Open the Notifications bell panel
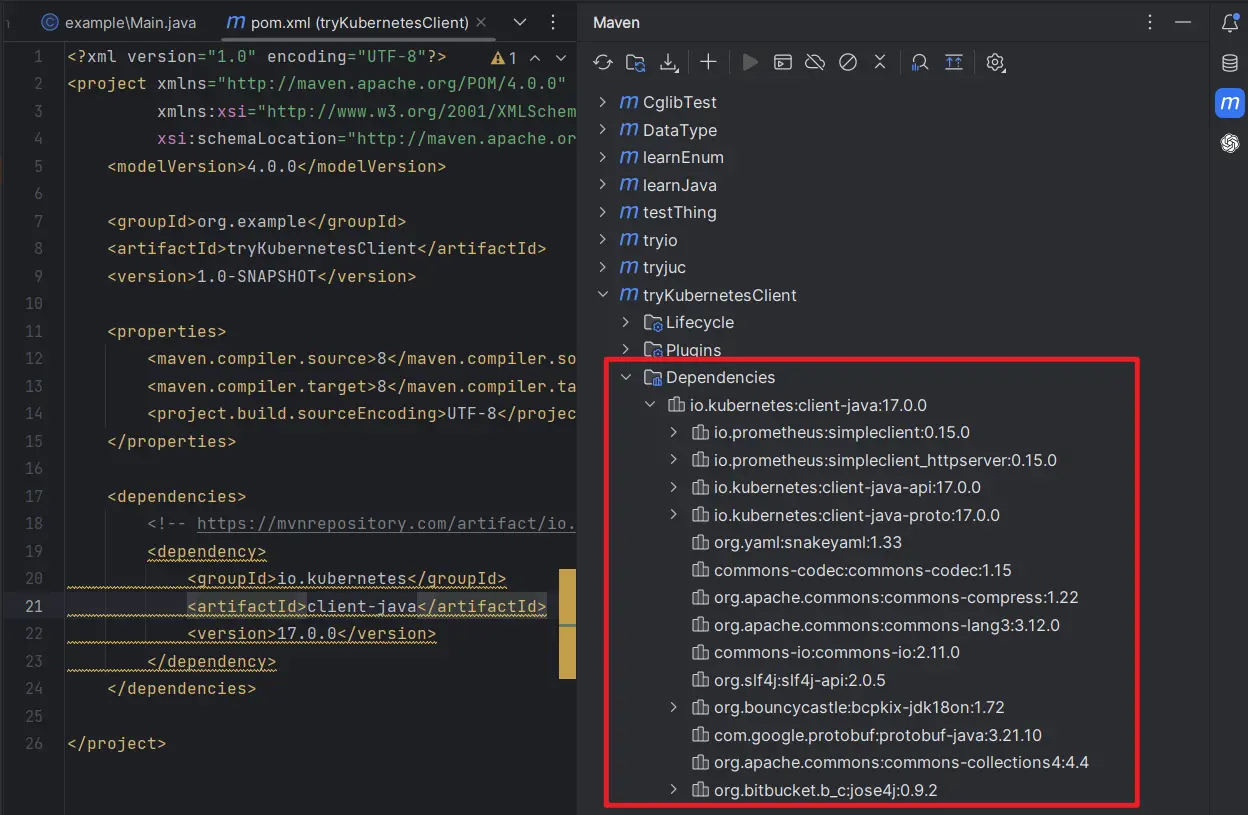 click(x=1230, y=23)
